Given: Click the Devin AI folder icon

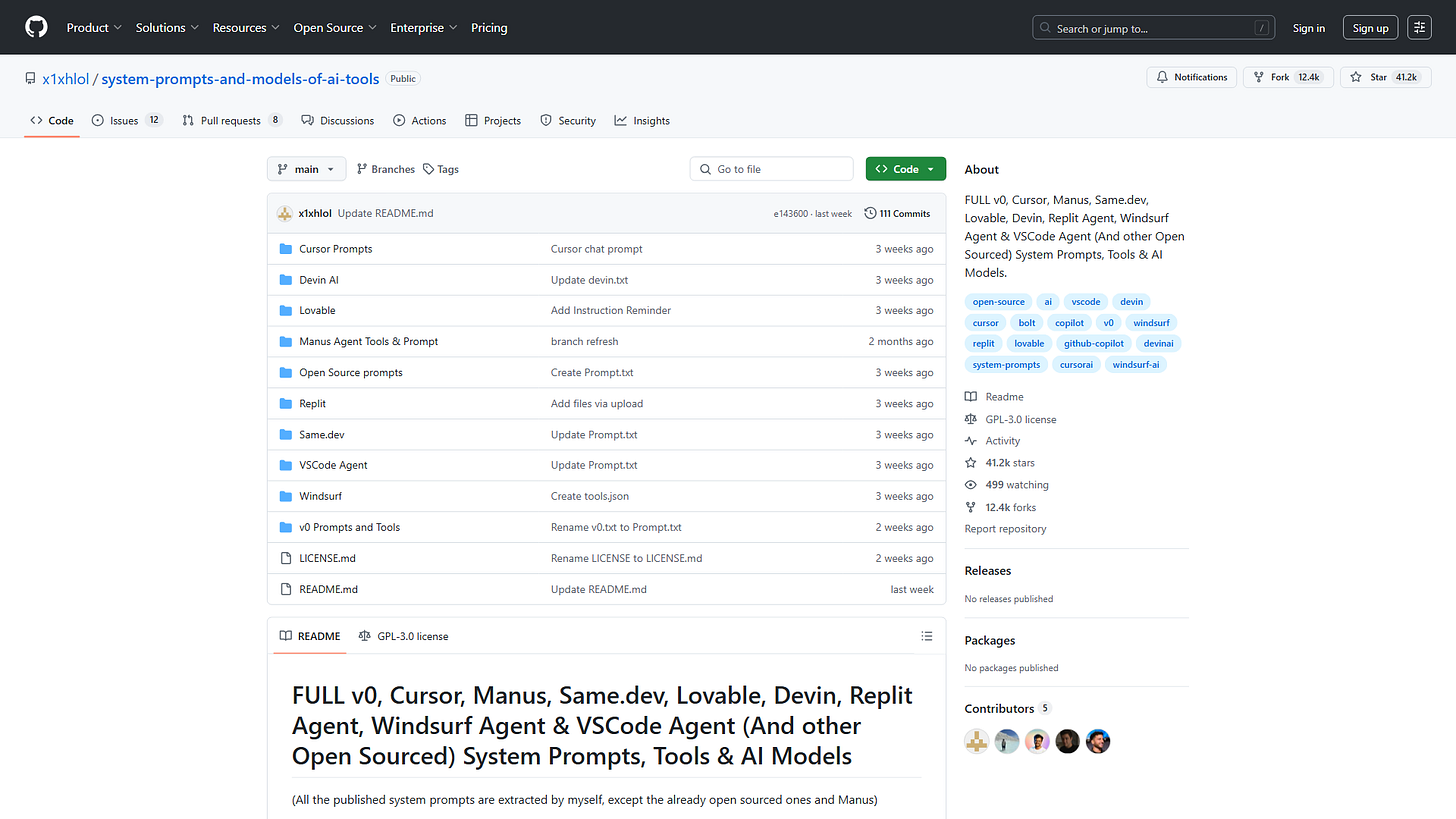Looking at the screenshot, I should pos(286,280).
